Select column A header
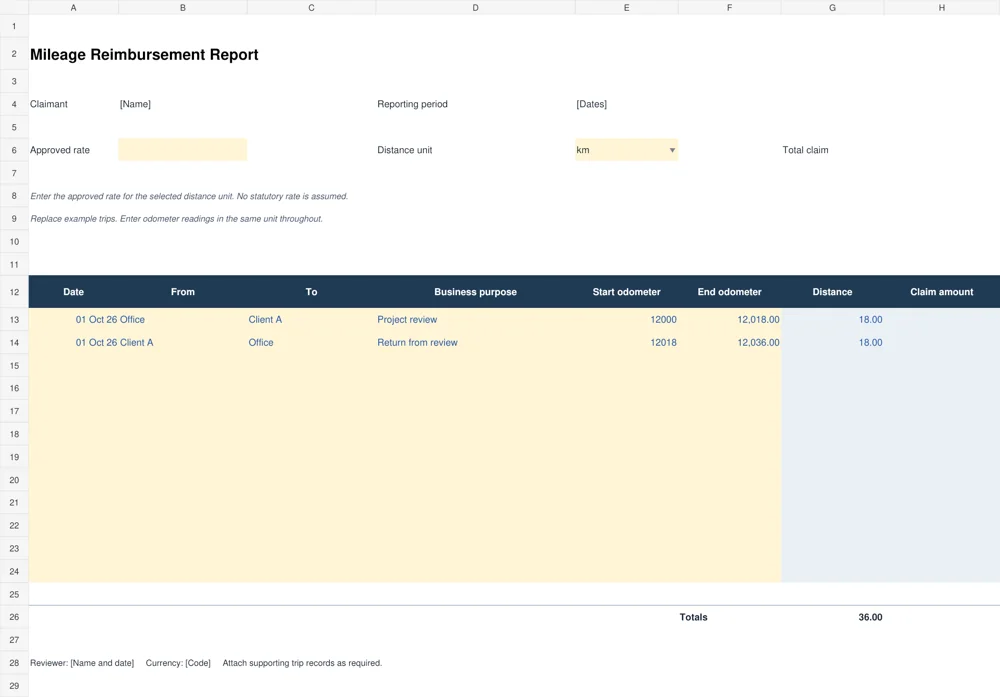The width and height of the screenshot is (1000, 697). pyautogui.click(x=73, y=8)
